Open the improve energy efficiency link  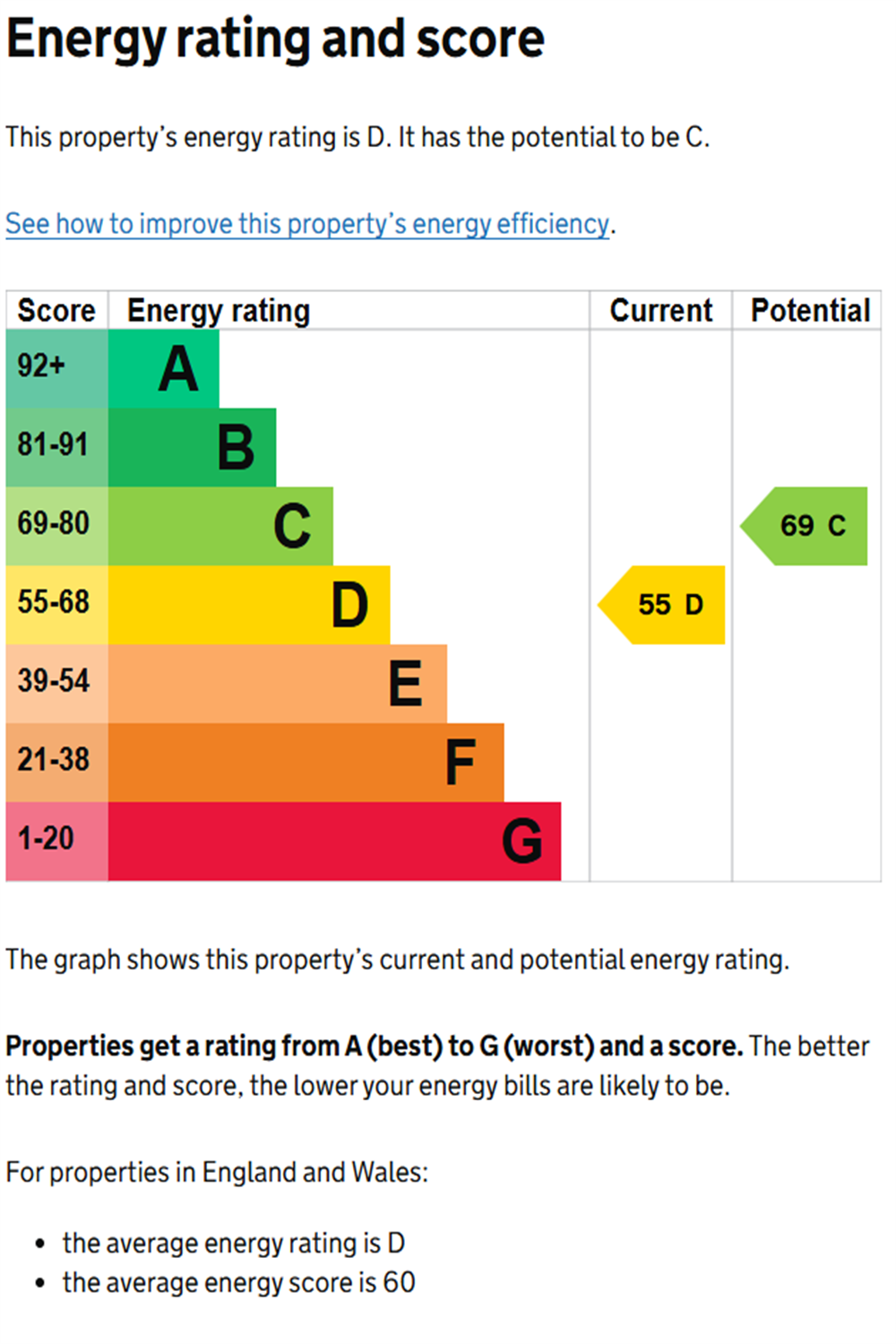[x=307, y=224]
